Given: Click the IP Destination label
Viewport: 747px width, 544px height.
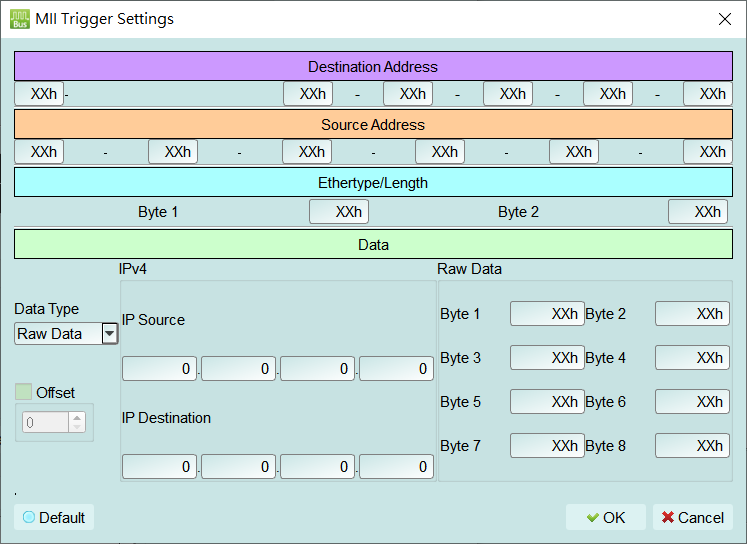Looking at the screenshot, I should point(166,418).
